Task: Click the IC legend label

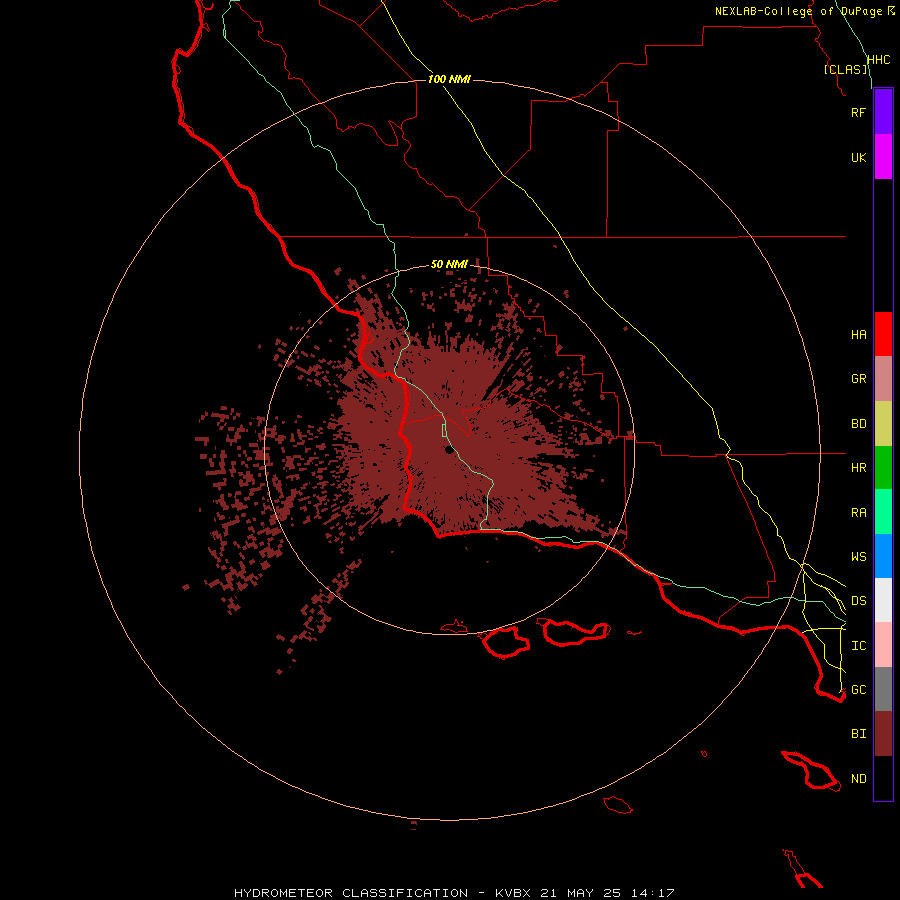Action: click(858, 646)
